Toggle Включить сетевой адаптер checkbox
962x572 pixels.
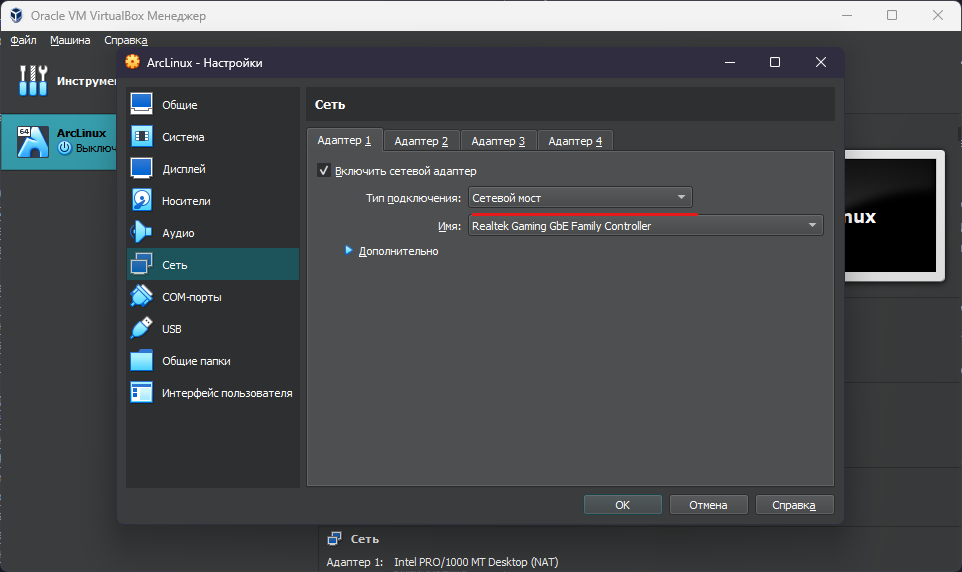point(324,171)
